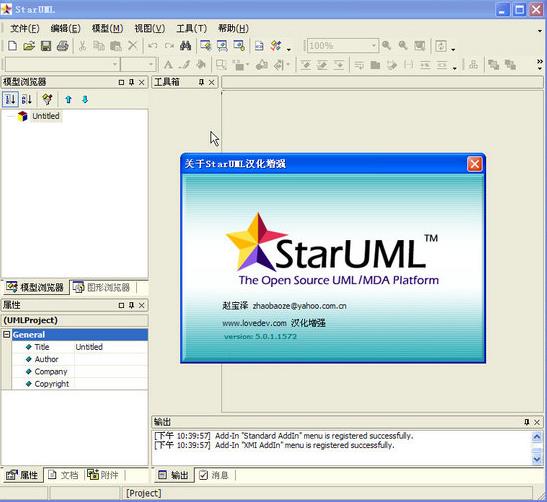
Task: Open the 视图(V) menu
Action: 150,28
